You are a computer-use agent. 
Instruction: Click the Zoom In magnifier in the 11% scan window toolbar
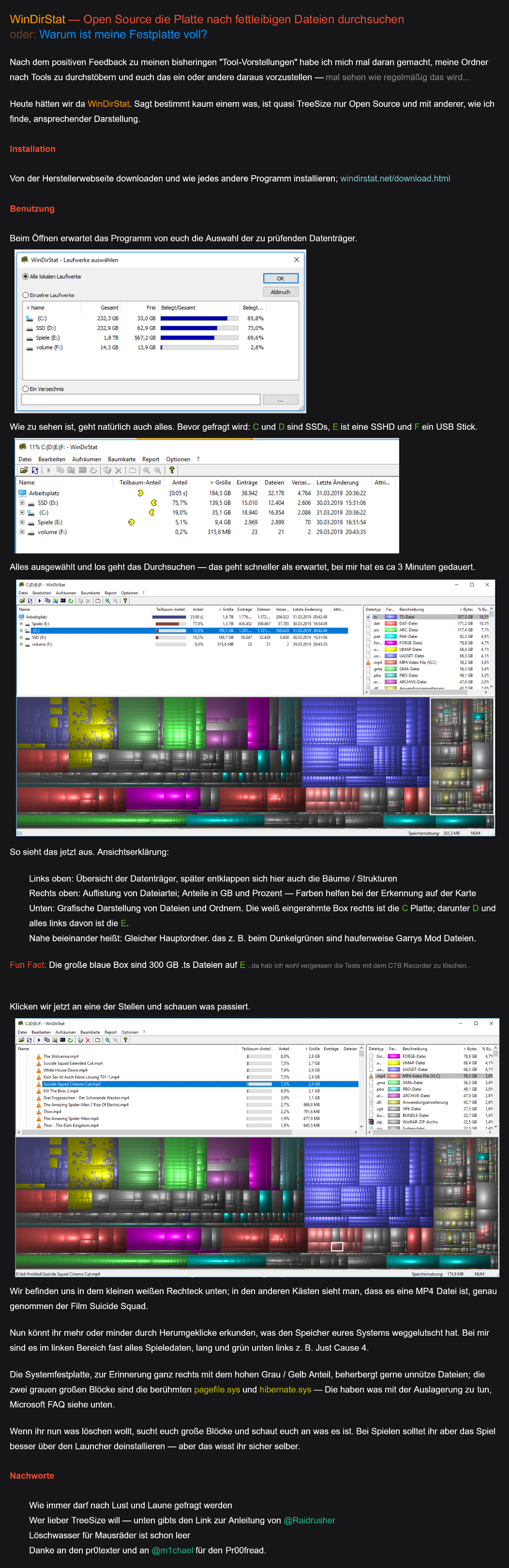146,470
